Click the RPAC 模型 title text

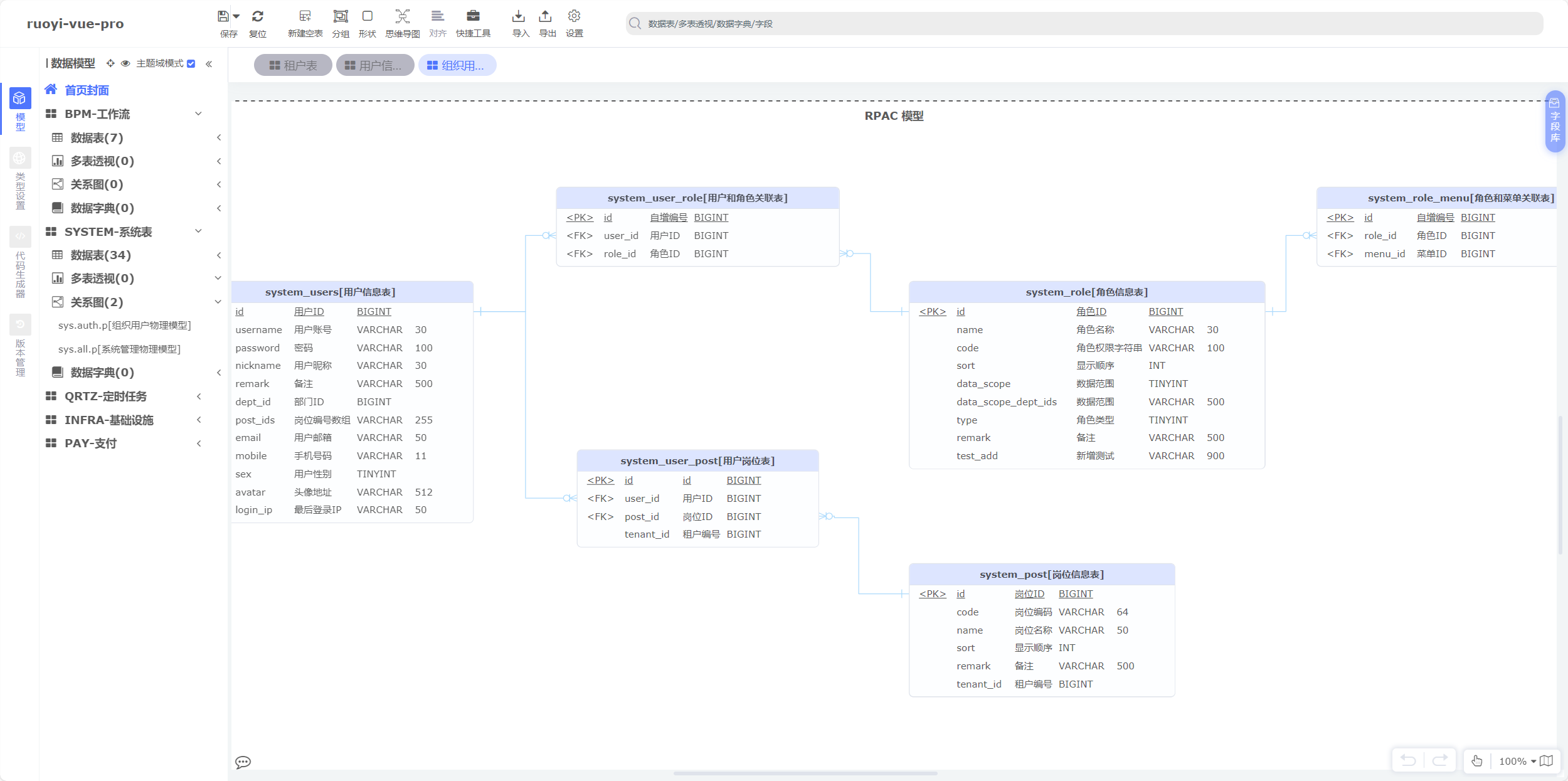(x=894, y=116)
